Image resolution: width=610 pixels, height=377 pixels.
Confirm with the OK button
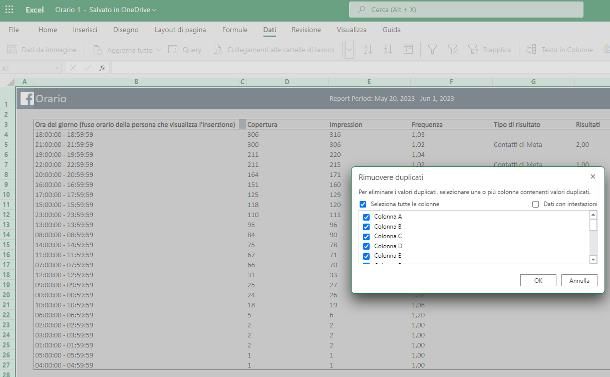[x=538, y=281]
